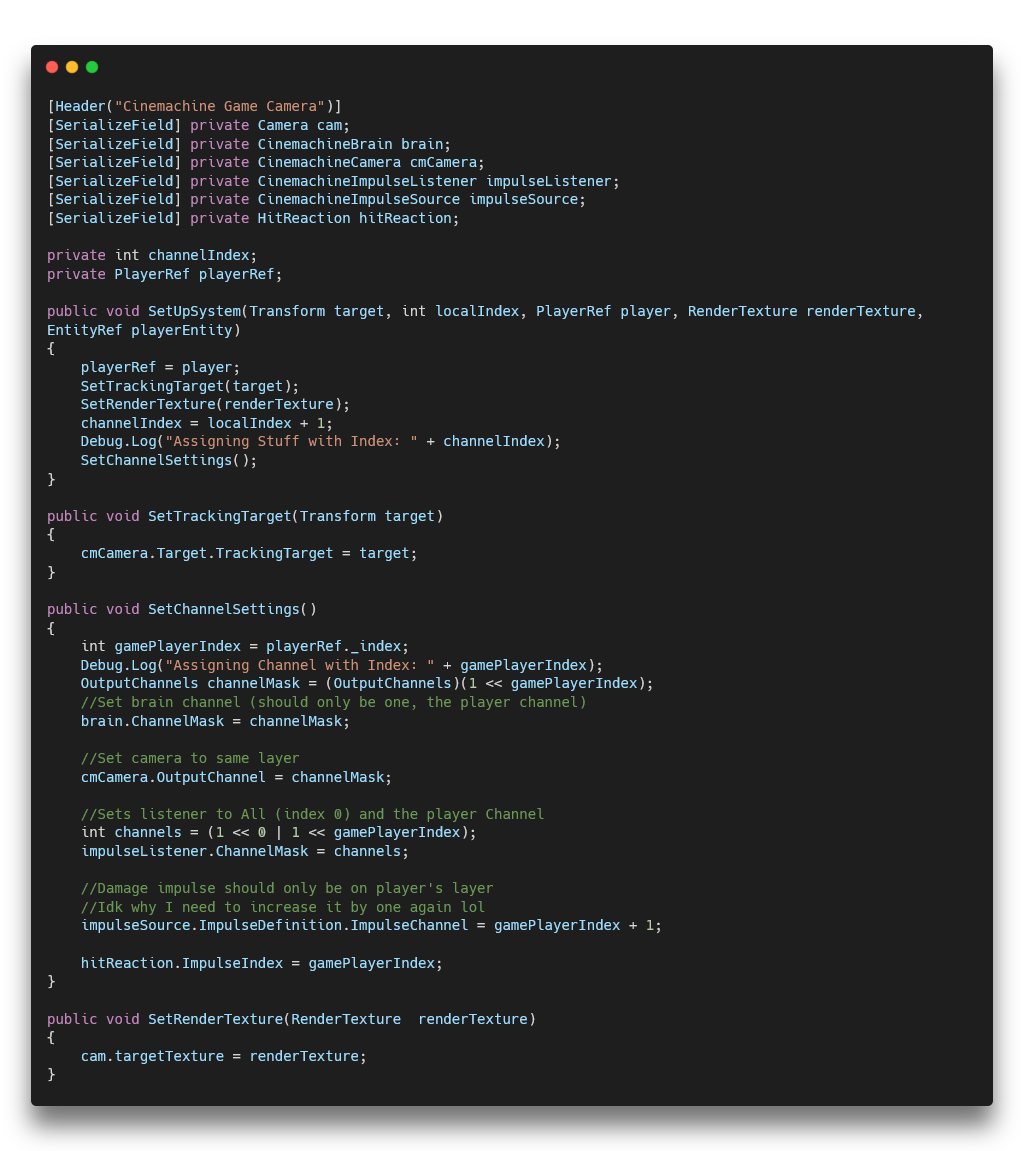Click the cam.targetTexture assignment line
Image resolution: width=1024 pixels, height=1151 pixels.
223,1056
